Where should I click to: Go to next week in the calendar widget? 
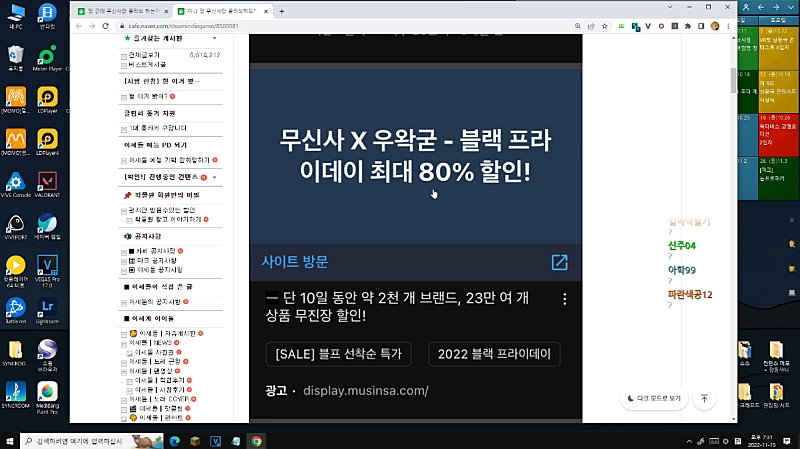coord(776,7)
